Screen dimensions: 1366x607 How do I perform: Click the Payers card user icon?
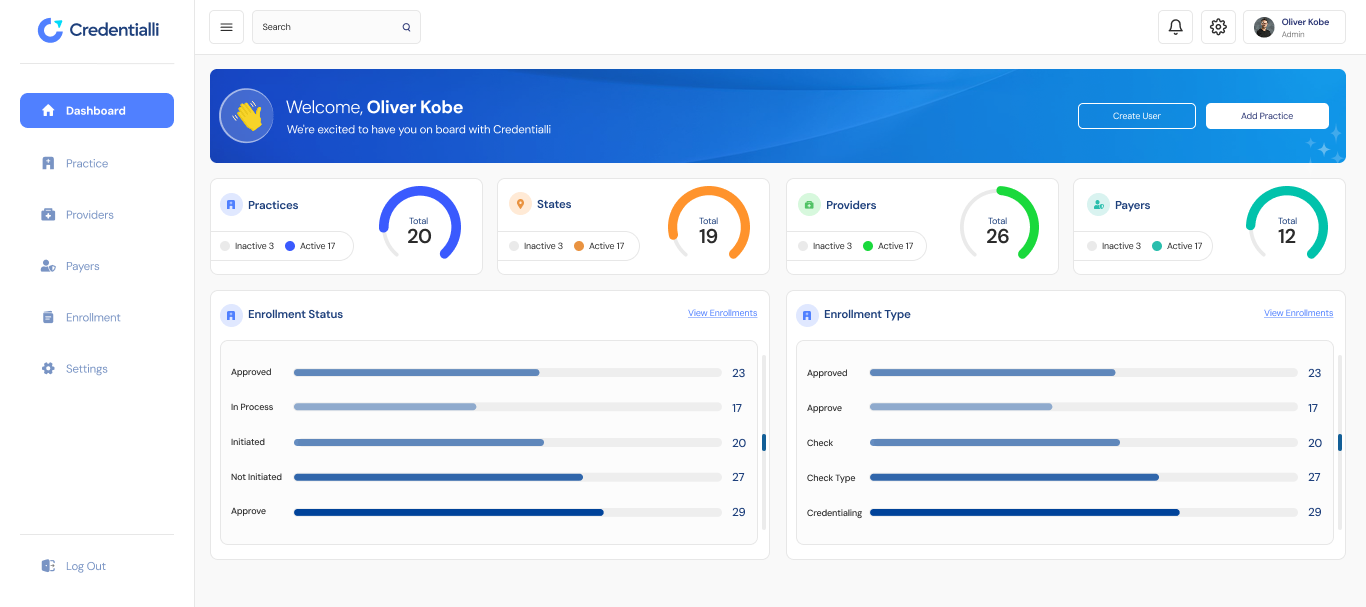click(1098, 205)
